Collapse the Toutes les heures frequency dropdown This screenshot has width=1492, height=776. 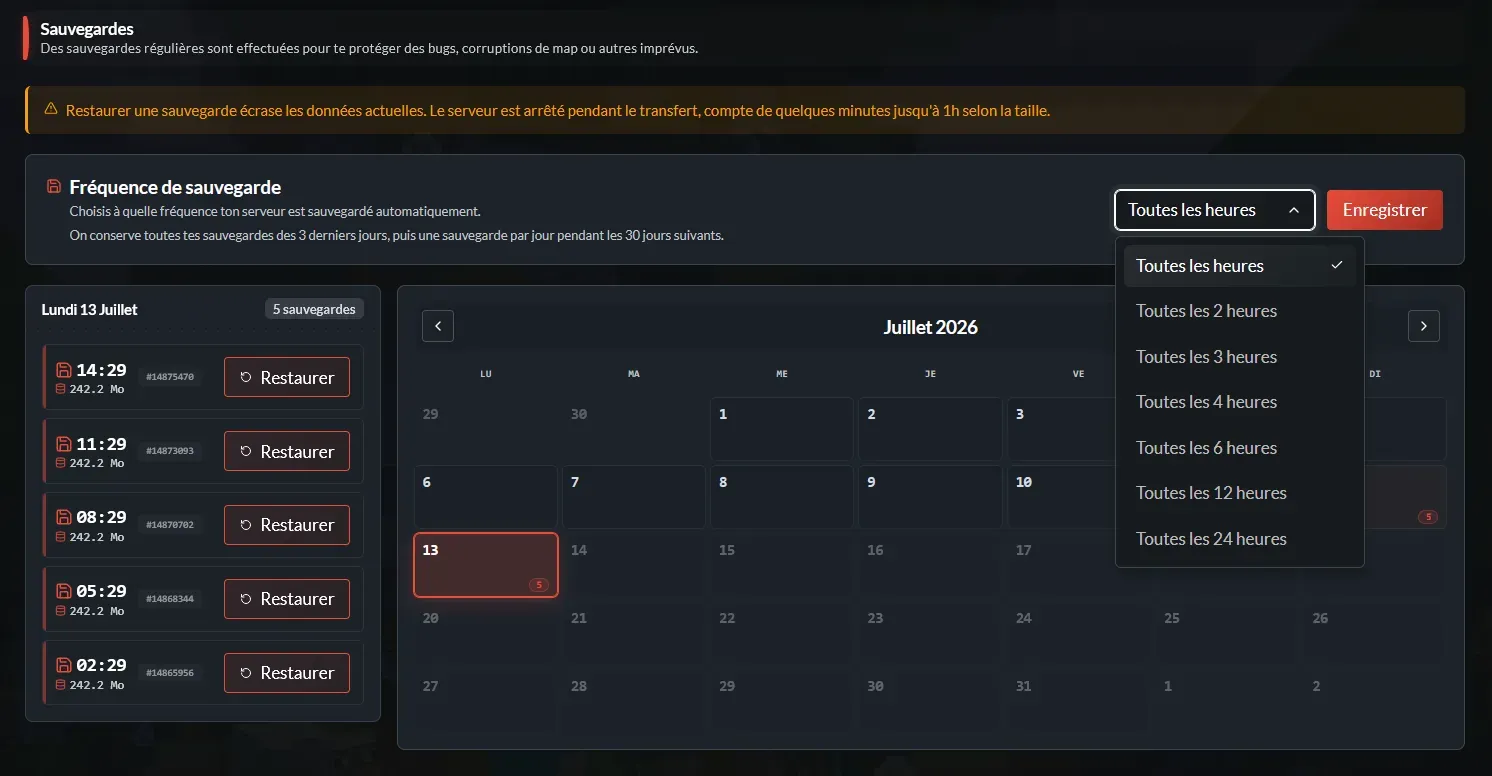(1214, 210)
